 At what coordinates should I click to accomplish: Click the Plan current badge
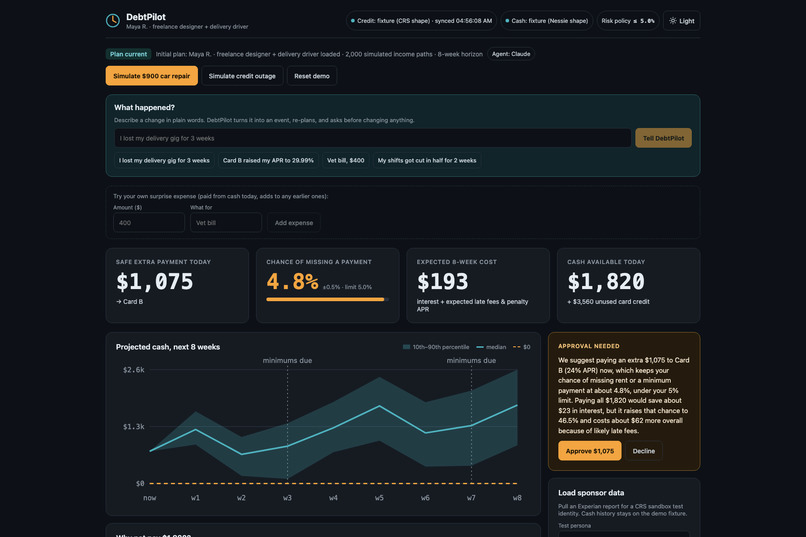click(128, 54)
